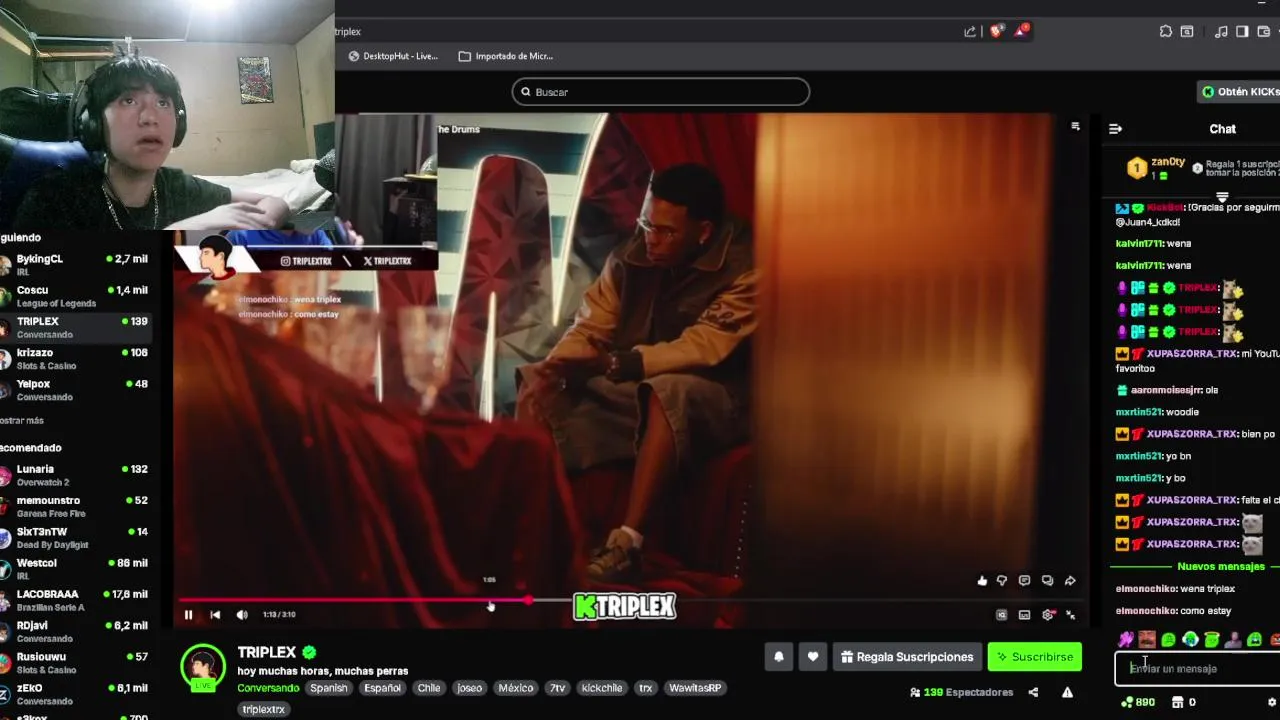The image size is (1280, 720).
Task: Pause the embedded video with pause icon
Action: click(x=188, y=615)
